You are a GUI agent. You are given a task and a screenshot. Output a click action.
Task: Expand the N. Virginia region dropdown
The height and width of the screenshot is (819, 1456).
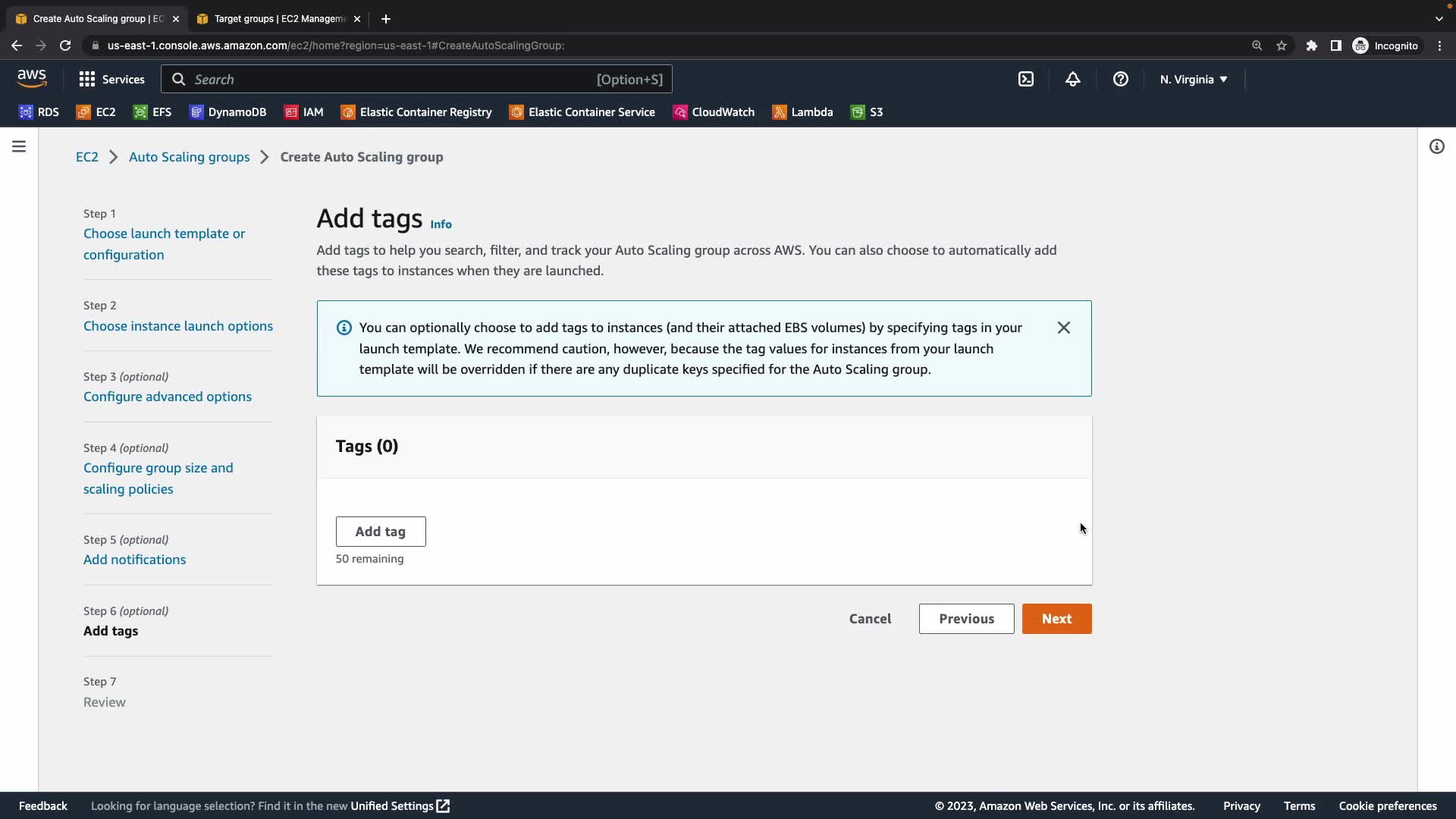pos(1193,79)
